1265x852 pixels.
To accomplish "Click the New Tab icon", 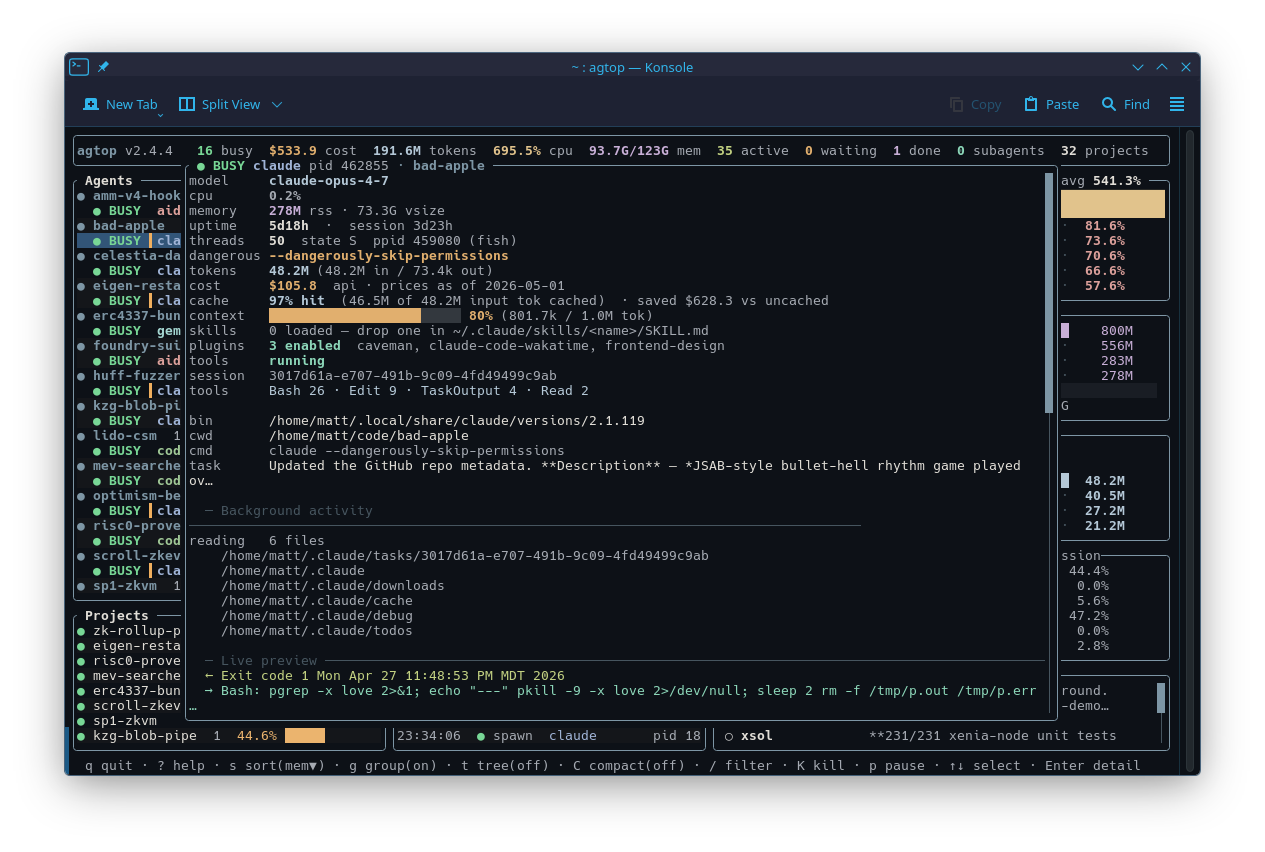I will point(91,104).
